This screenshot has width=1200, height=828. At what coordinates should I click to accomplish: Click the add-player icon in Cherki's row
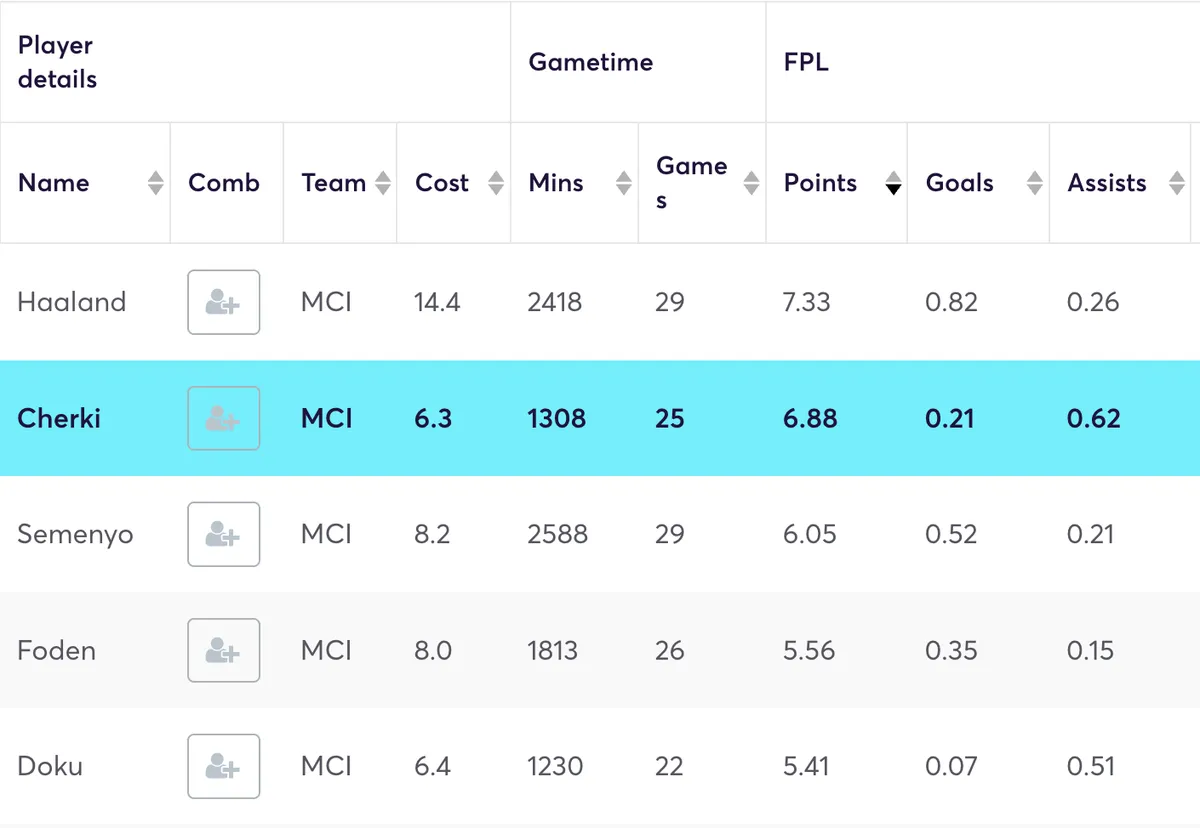point(223,418)
